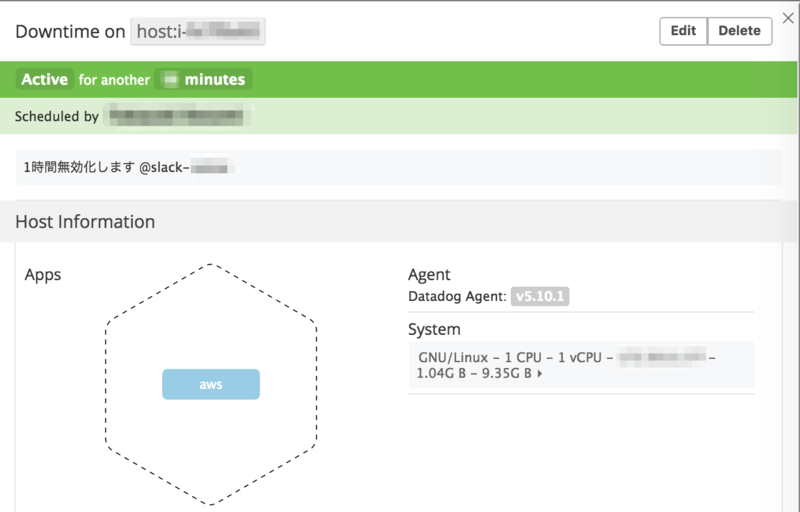Open the blurred host:i- tag

tap(198, 32)
